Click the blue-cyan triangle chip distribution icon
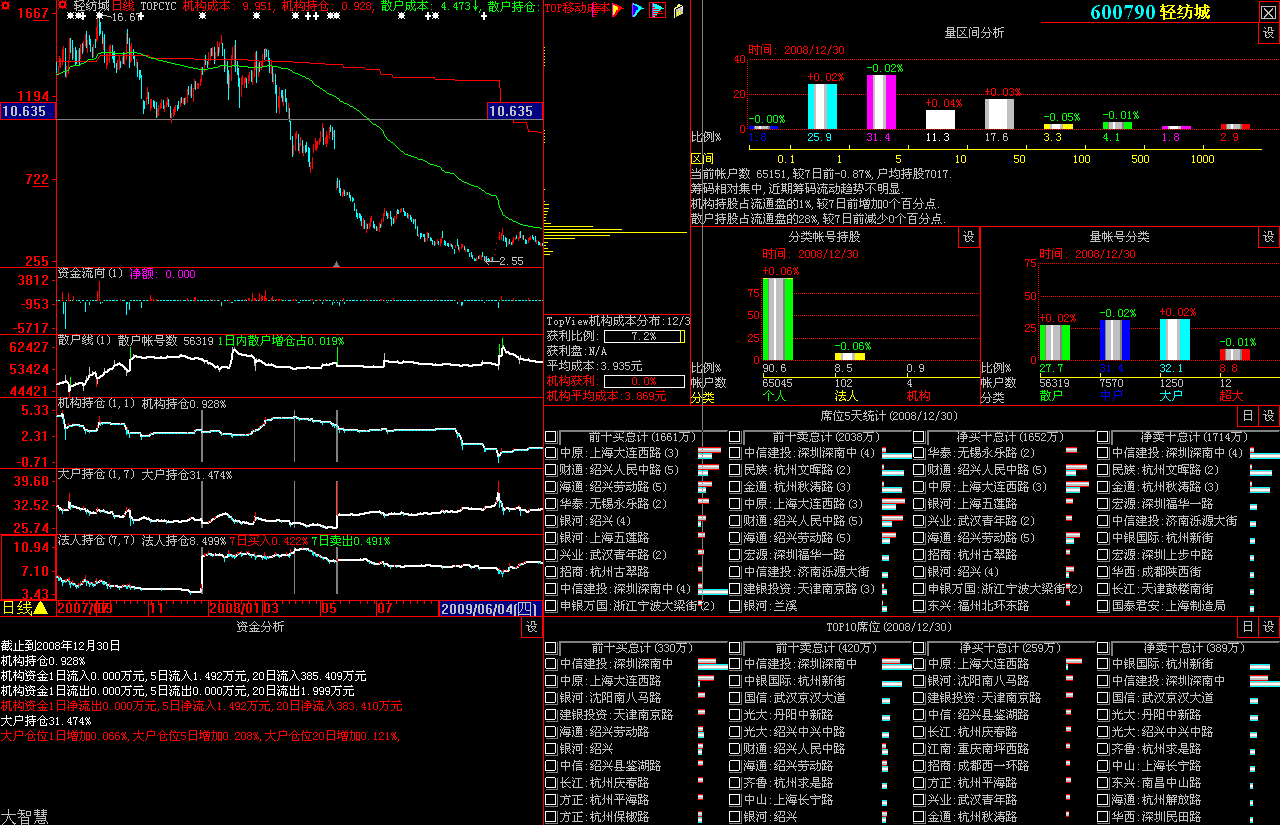The height and width of the screenshot is (825, 1280). tap(637, 10)
